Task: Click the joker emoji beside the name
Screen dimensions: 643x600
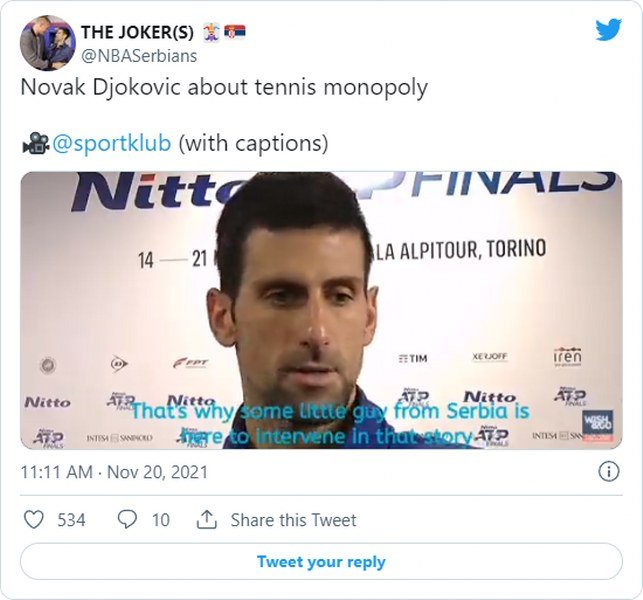Action: pyautogui.click(x=212, y=32)
